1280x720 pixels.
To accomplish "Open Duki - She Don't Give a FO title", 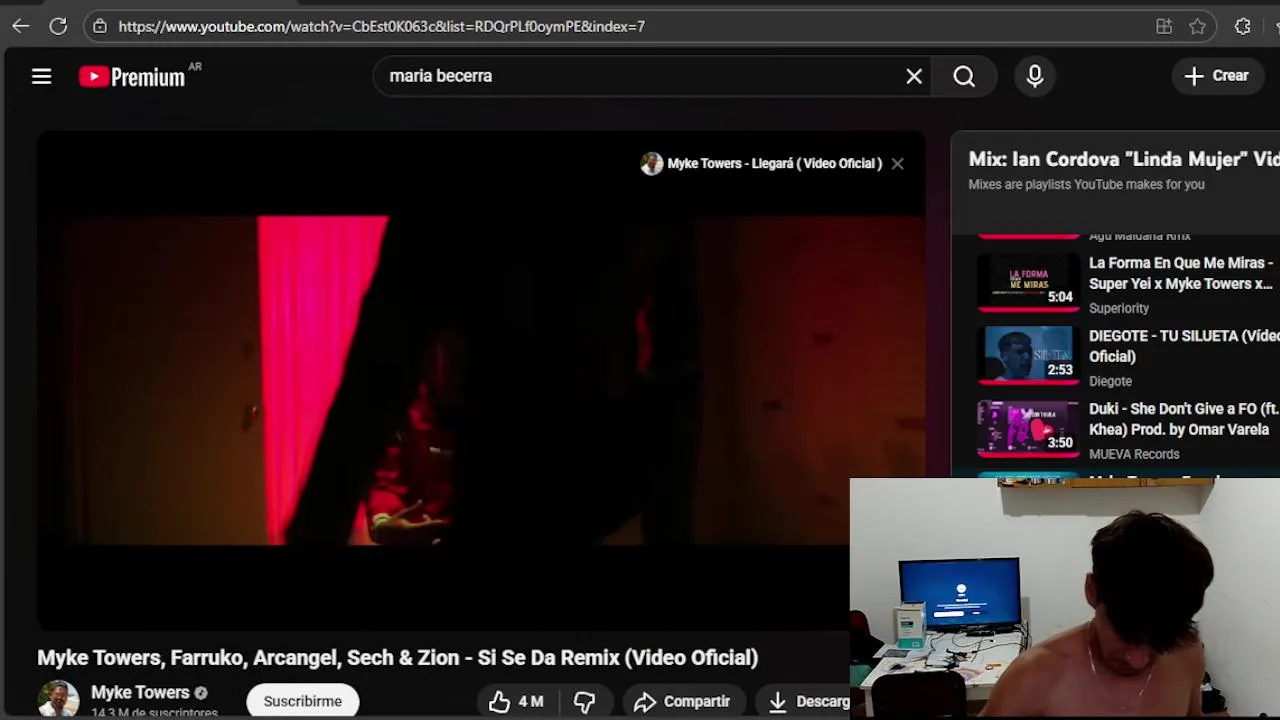I will tap(1184, 419).
